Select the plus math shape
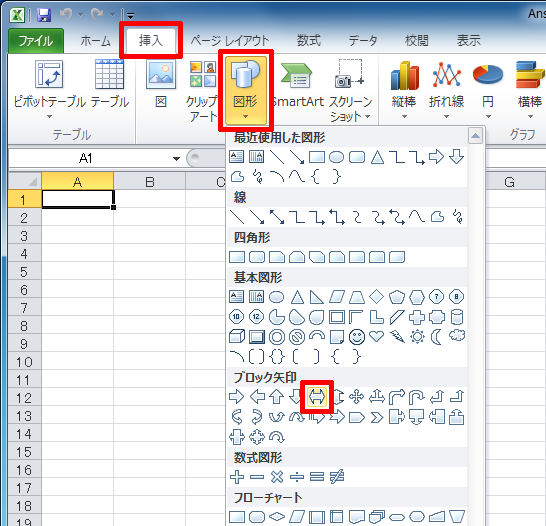The width and height of the screenshot is (546, 526). [x=237, y=477]
